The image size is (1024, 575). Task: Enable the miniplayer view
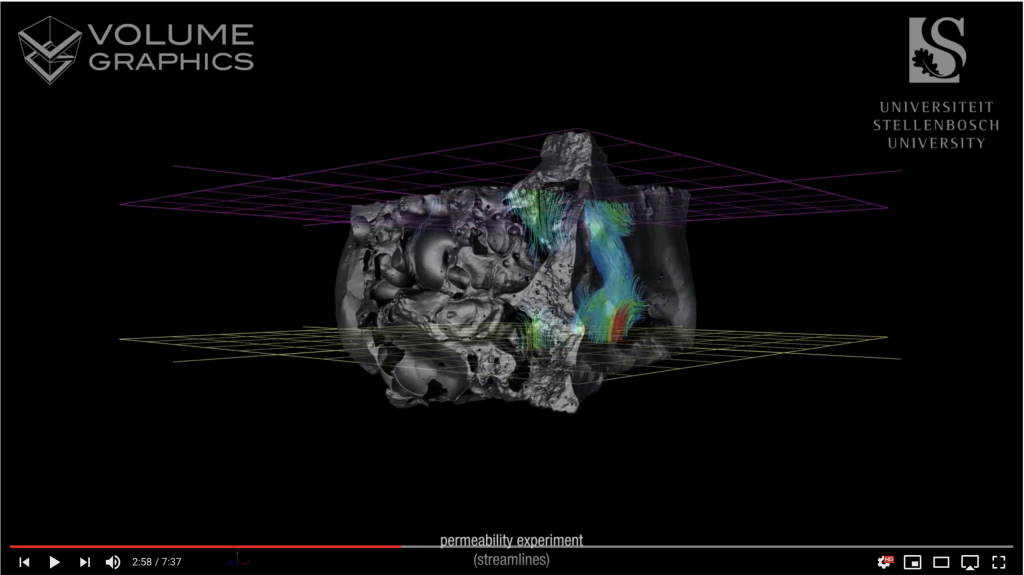912,562
